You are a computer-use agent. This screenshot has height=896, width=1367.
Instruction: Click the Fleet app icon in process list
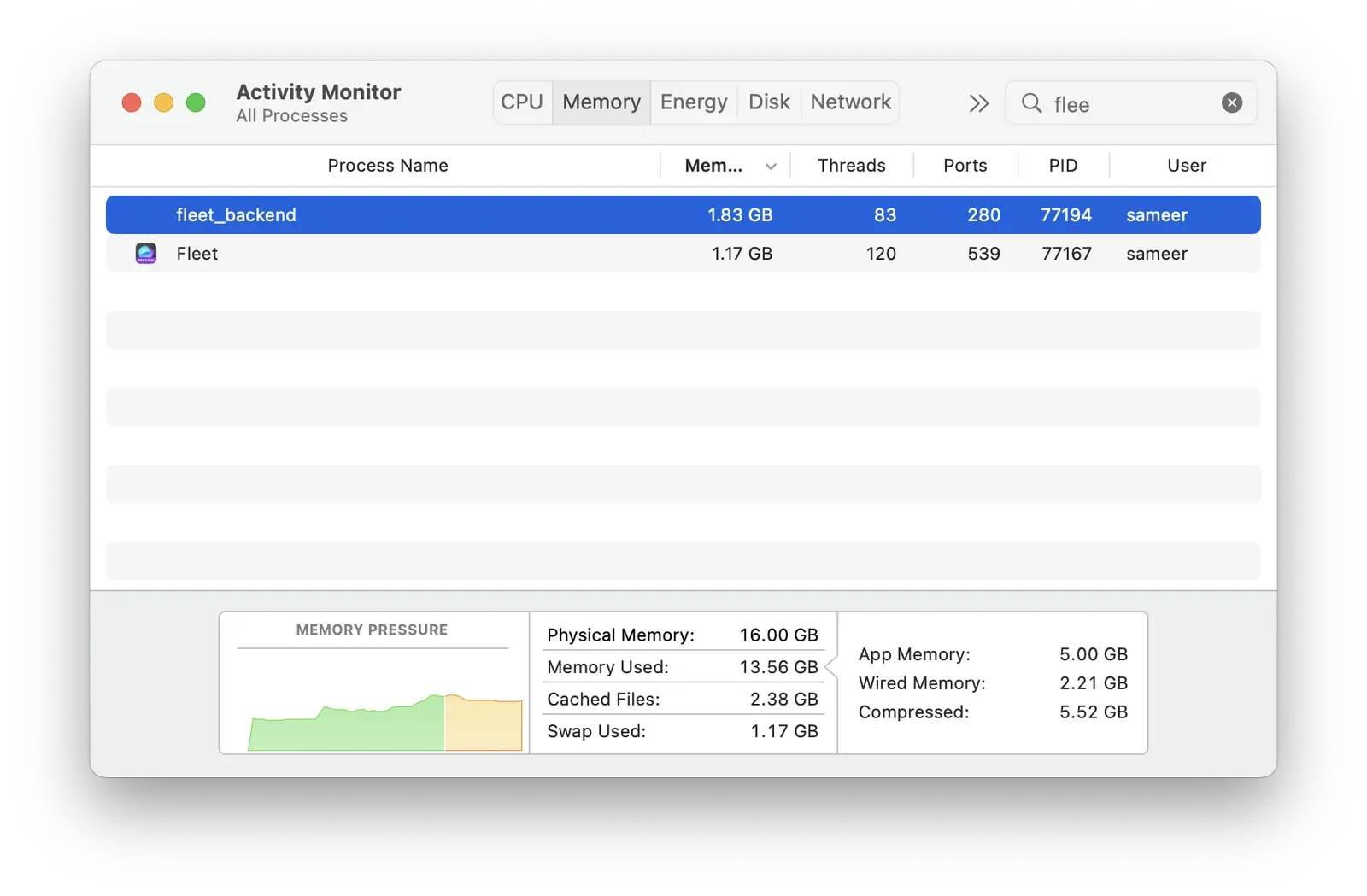coord(146,254)
